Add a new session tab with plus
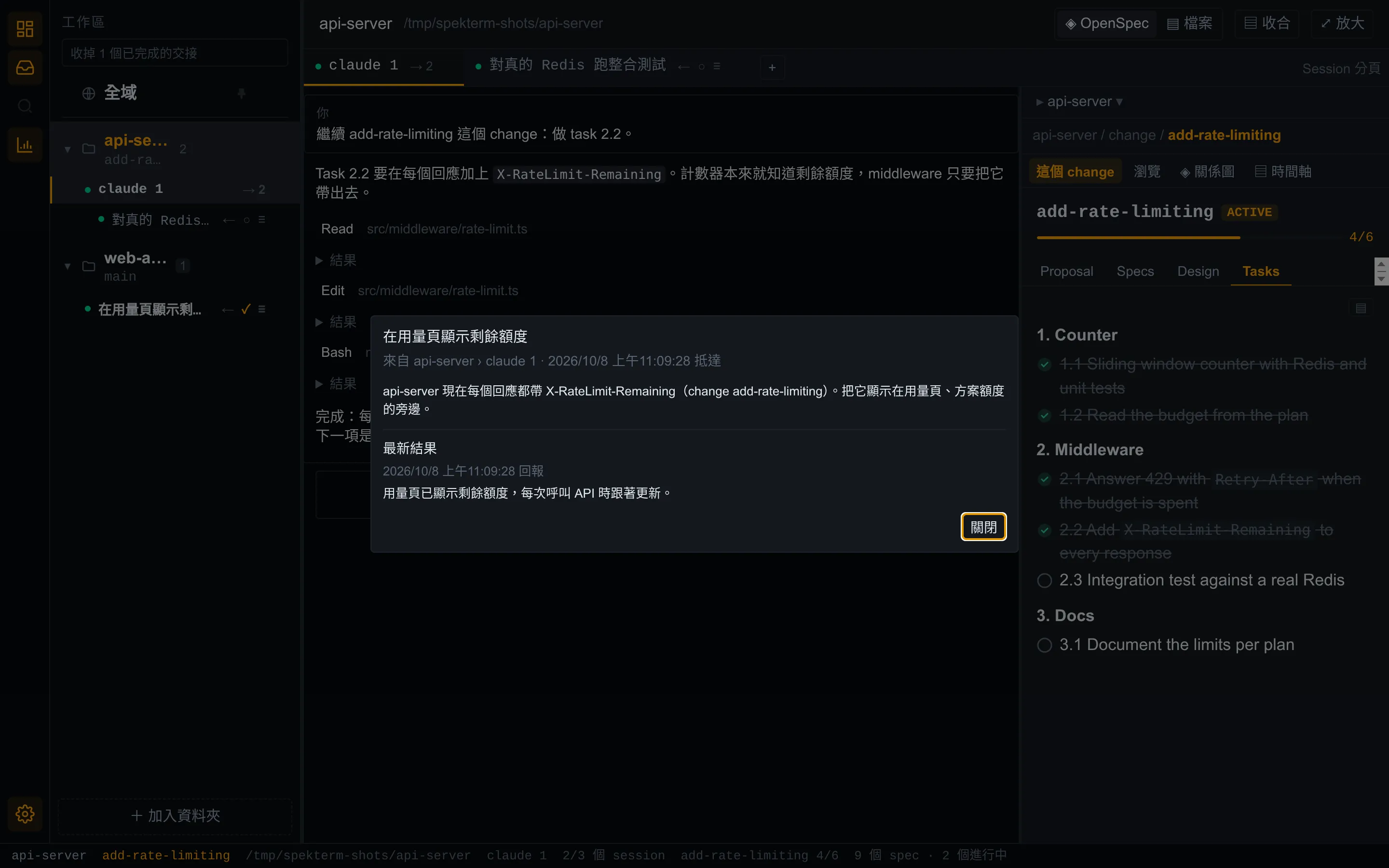Image resolution: width=1389 pixels, height=868 pixels. click(772, 67)
